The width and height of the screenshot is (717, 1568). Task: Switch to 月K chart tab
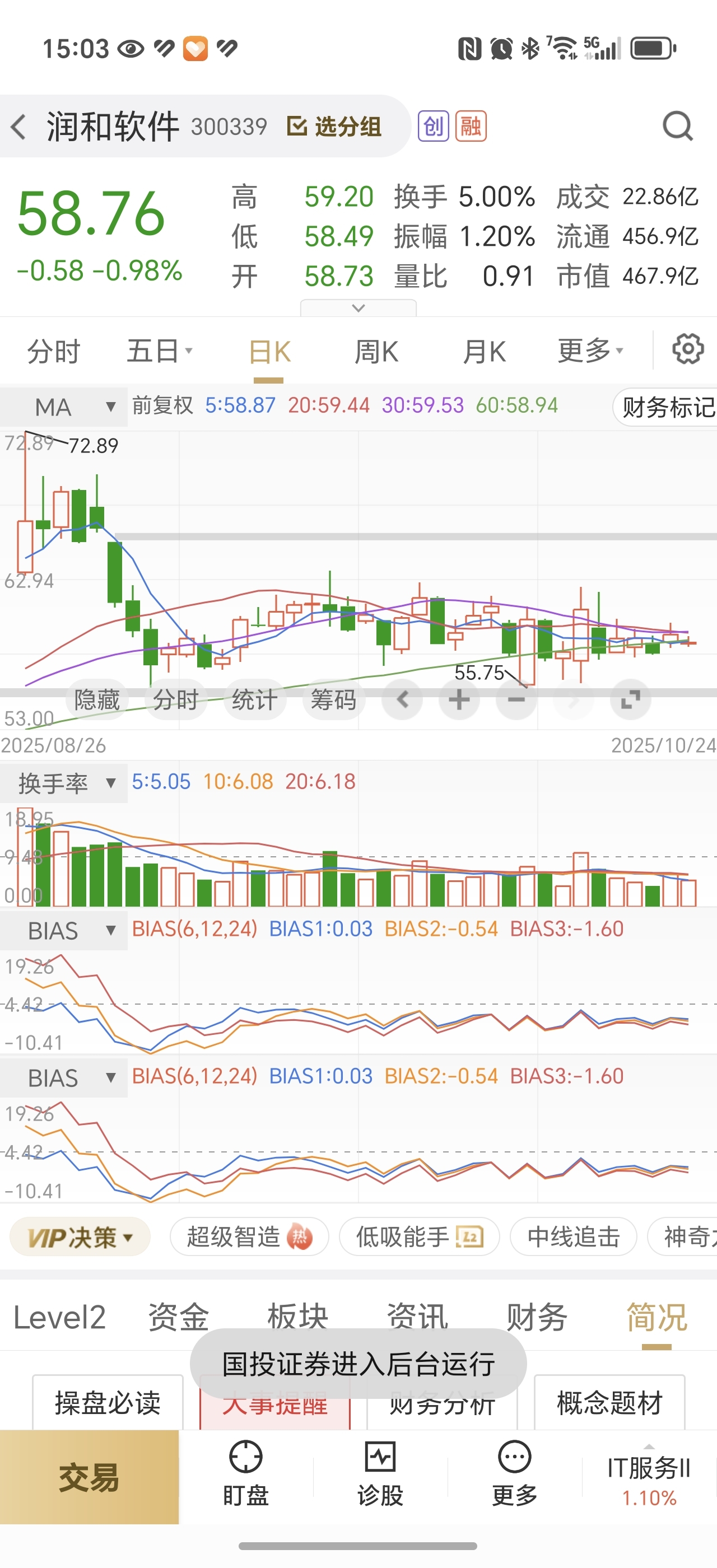484,351
